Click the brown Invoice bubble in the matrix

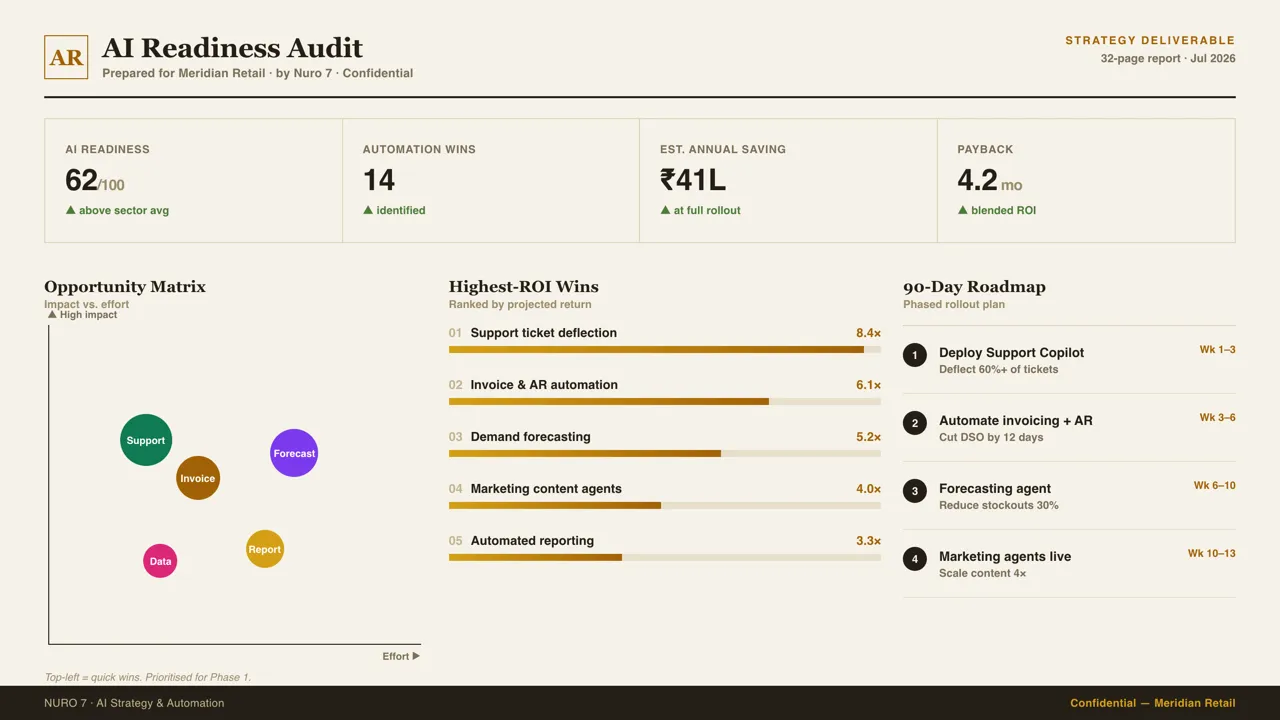pyautogui.click(x=198, y=478)
